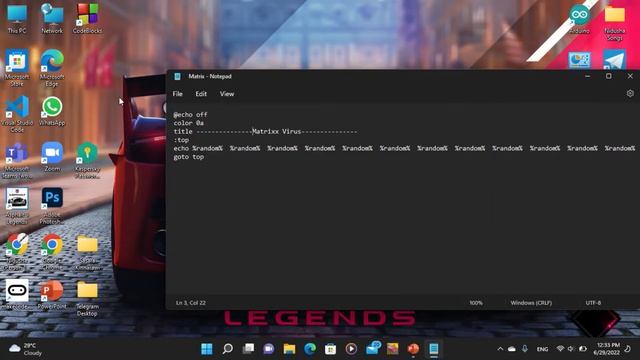Open the weather widget showing 29°C Cloudy
640x360 pixels.
(25, 349)
